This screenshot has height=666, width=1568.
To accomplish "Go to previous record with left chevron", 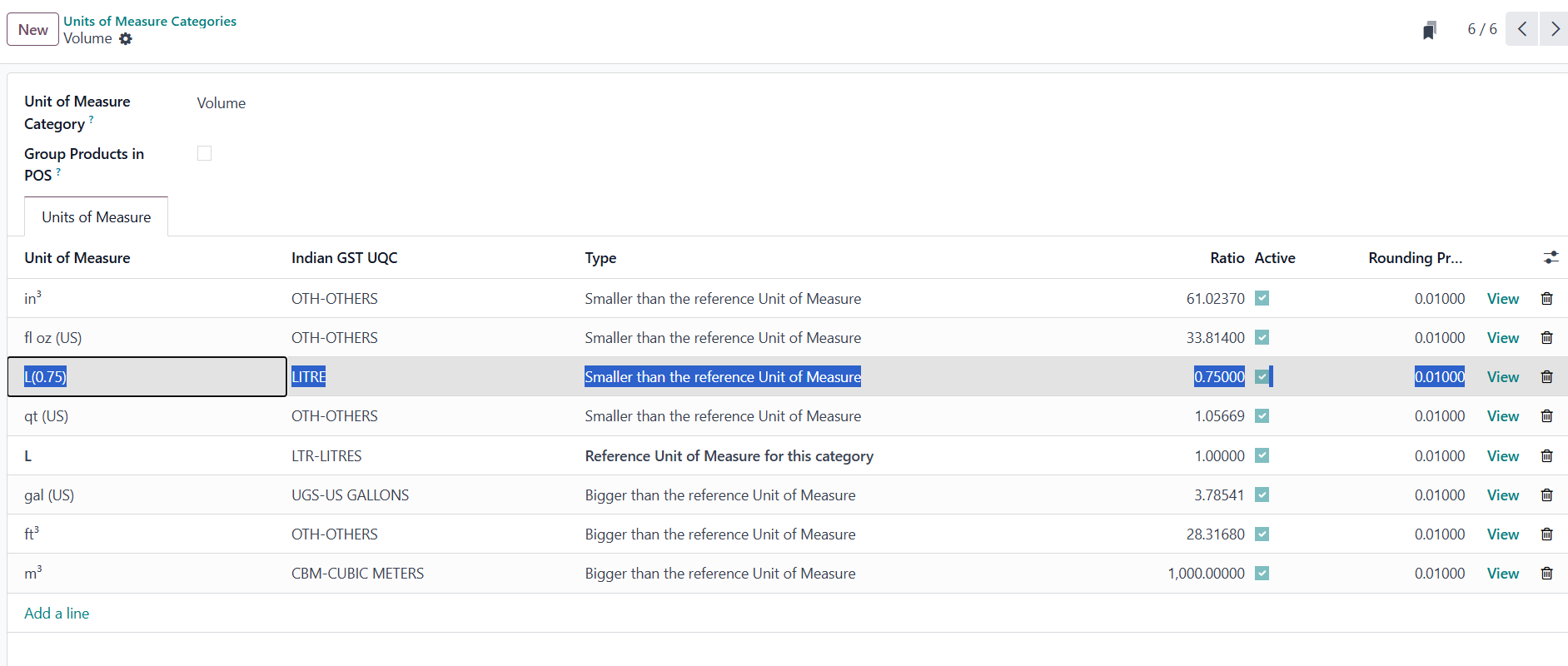I will point(1521,29).
